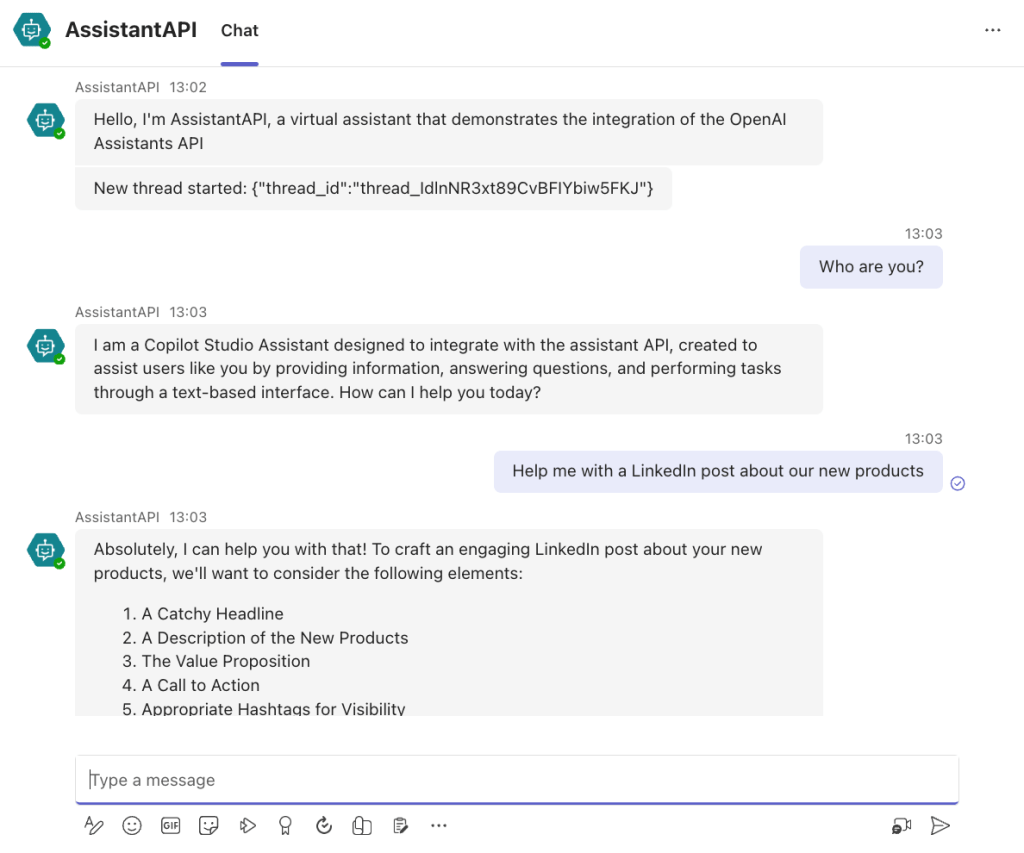Image resolution: width=1024 pixels, height=853 pixels.
Task: Open the text Format options
Action: (93, 825)
